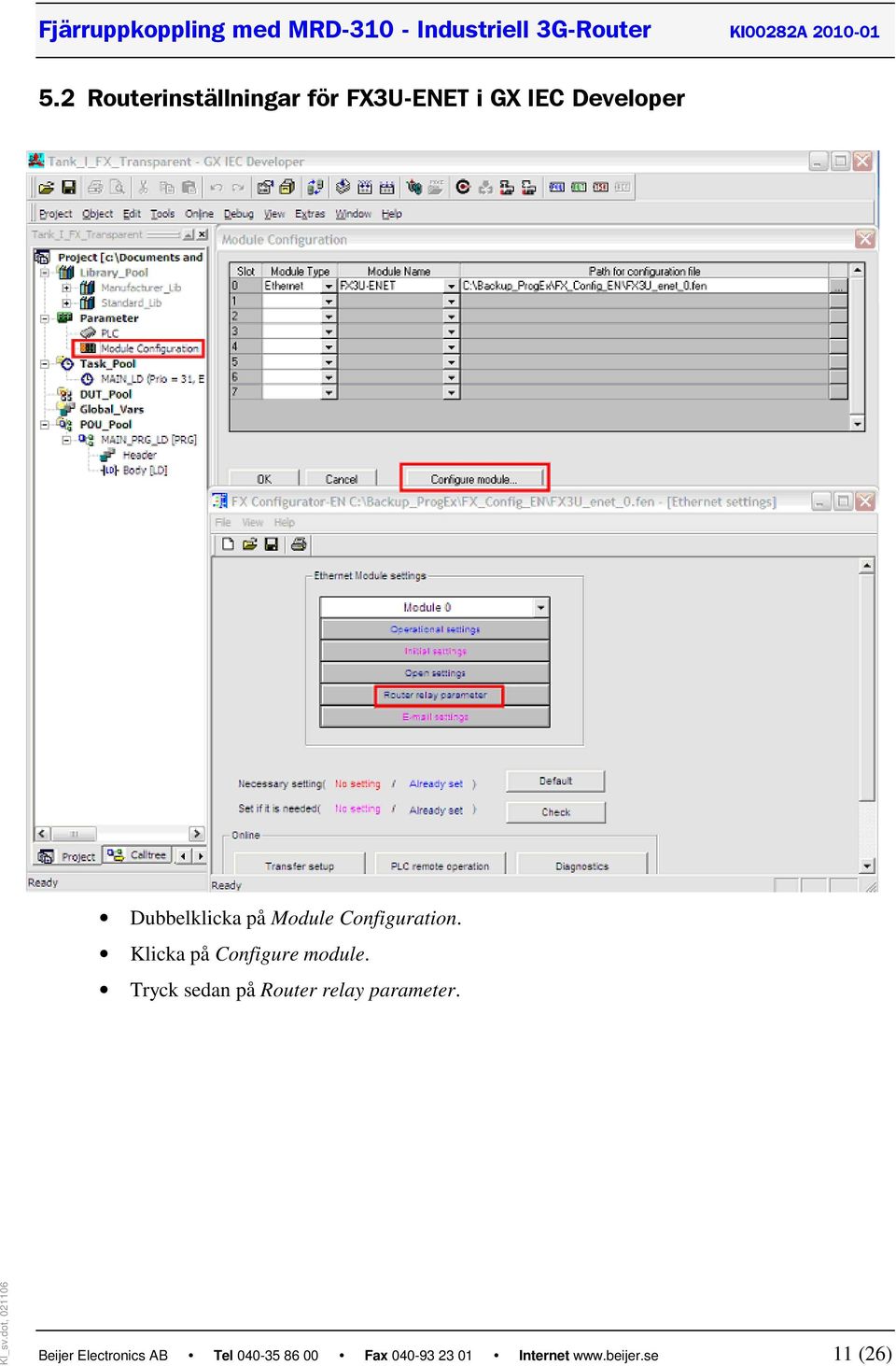Click the Cut scissors toolbar icon
The width and height of the screenshot is (896, 1366).
click(x=144, y=188)
